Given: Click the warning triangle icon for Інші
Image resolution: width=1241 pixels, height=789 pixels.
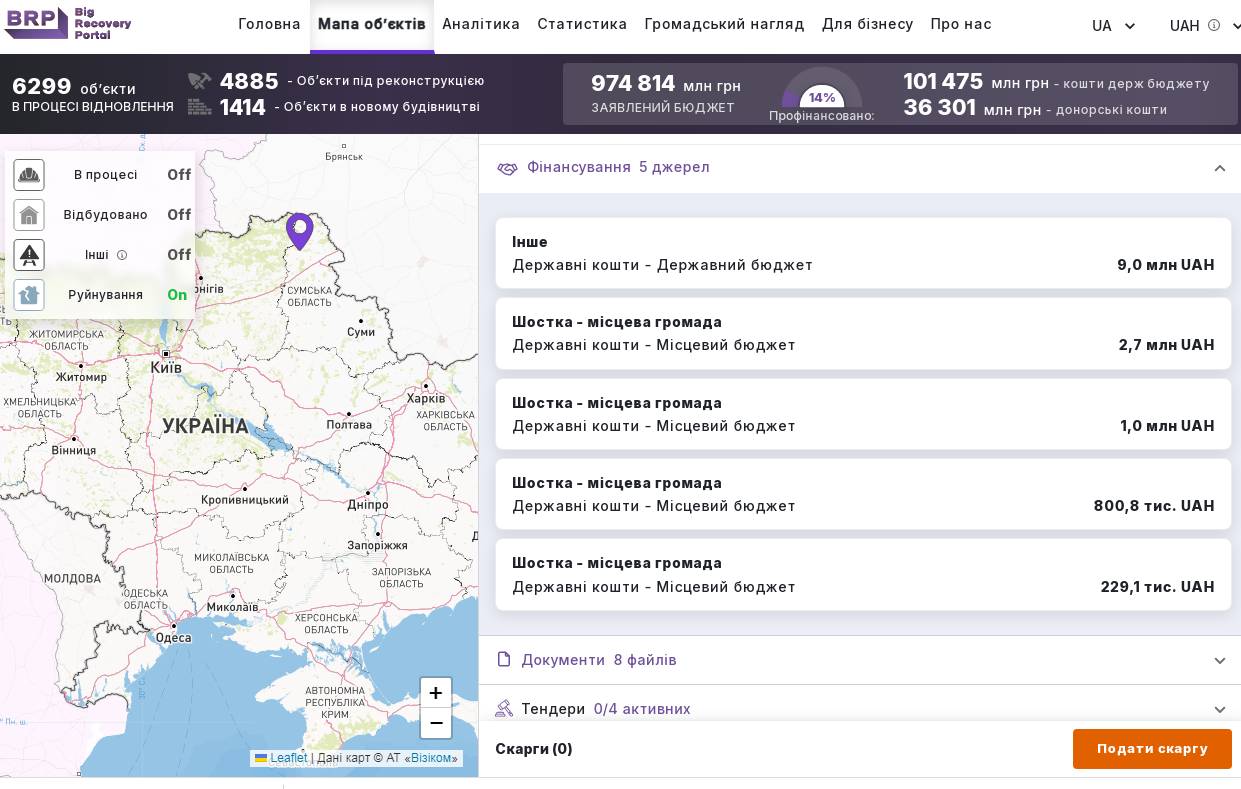Looking at the screenshot, I should [x=29, y=255].
